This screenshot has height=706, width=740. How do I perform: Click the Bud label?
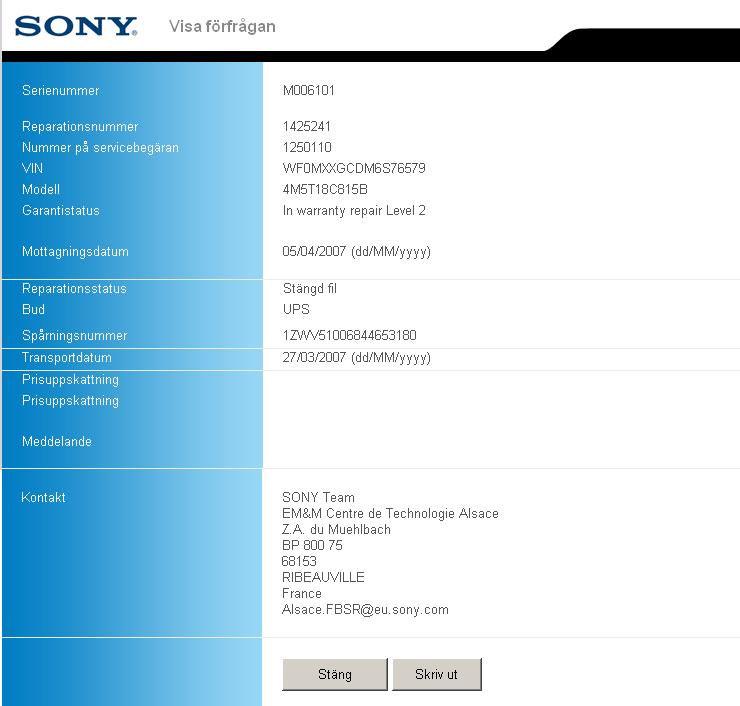[x=33, y=309]
